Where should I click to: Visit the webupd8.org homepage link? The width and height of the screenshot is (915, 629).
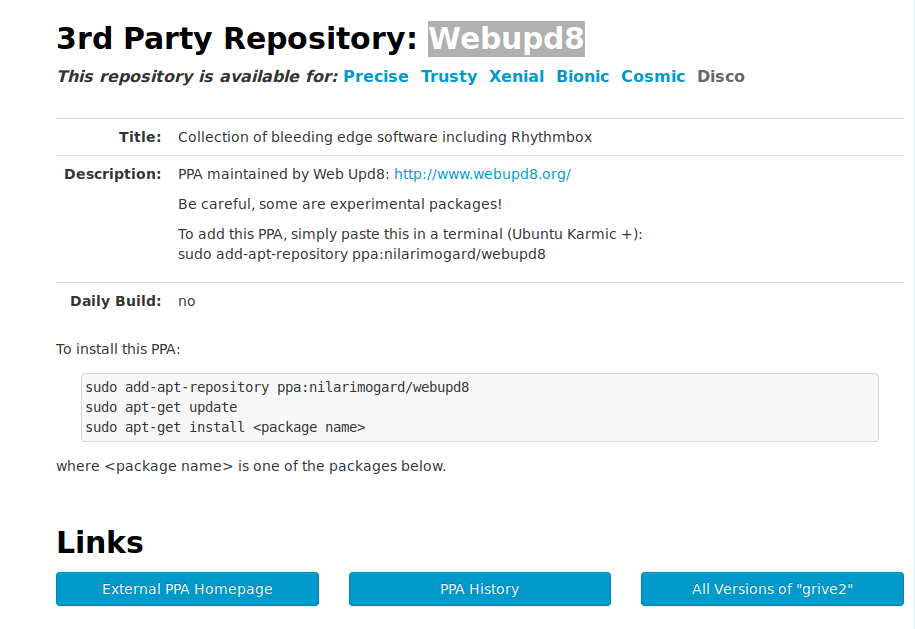pyautogui.click(x=483, y=174)
